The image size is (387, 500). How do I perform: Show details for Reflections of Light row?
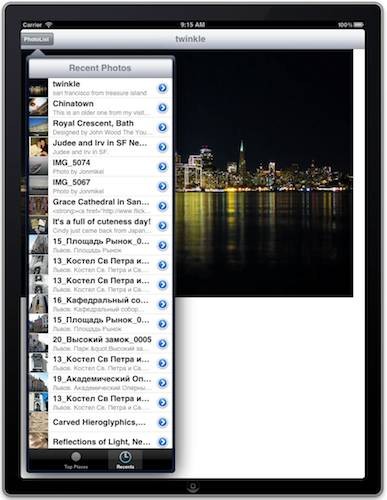[x=162, y=442]
